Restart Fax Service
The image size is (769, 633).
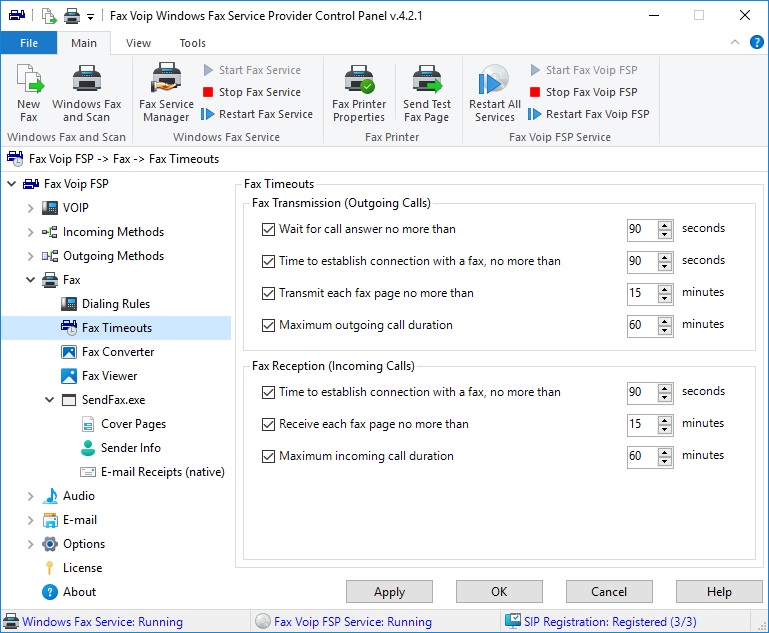pyautogui.click(x=257, y=114)
